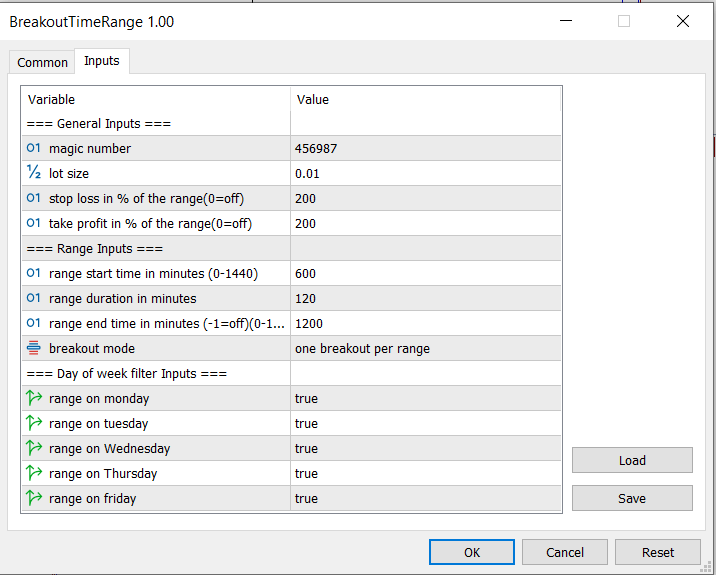
Task: Confirm settings with the OK button
Action: click(x=471, y=552)
